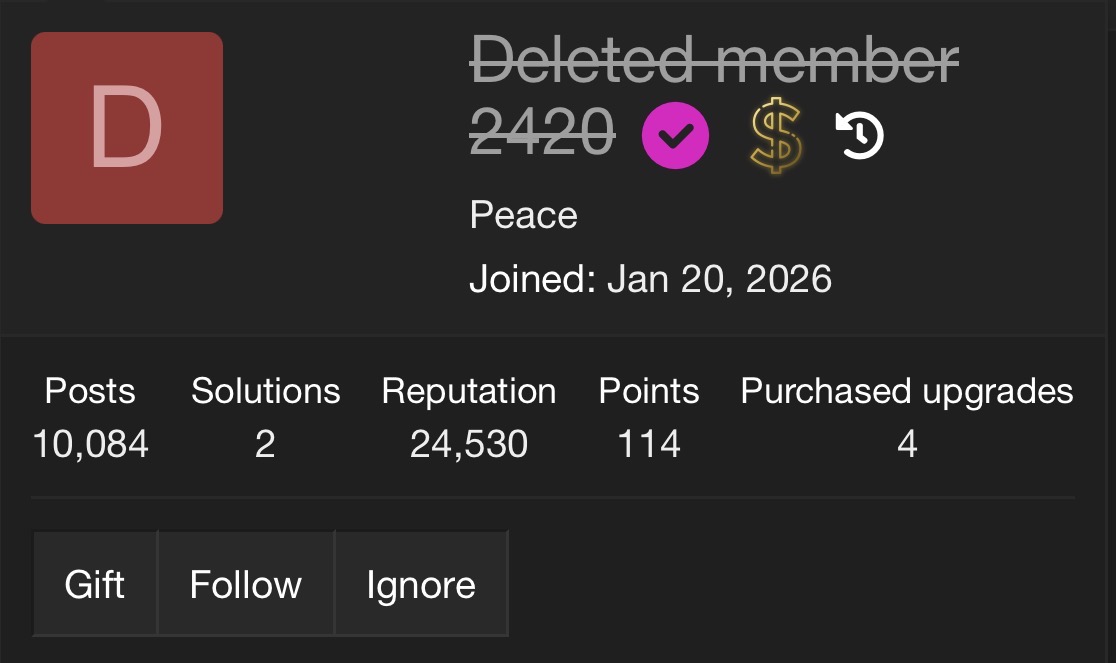Click the Joined Jan 20, 2026 date
The width and height of the screenshot is (1116, 663).
(x=651, y=278)
